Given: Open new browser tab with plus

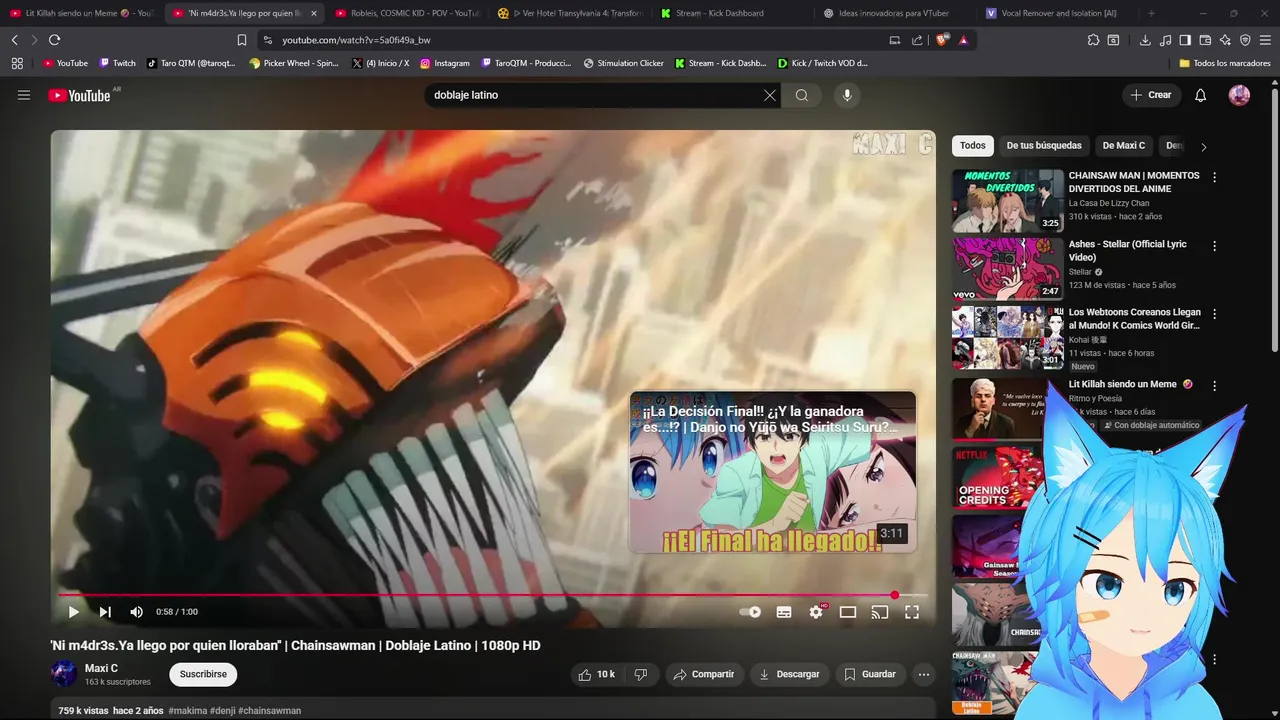Looking at the screenshot, I should coord(1151,13).
